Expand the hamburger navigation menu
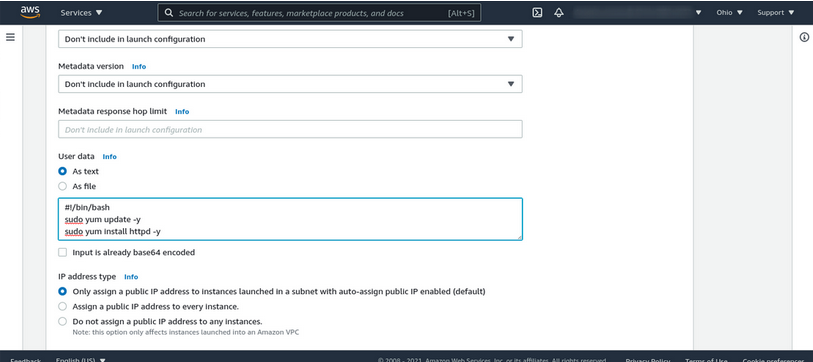This screenshot has height=362, width=813. (x=10, y=37)
